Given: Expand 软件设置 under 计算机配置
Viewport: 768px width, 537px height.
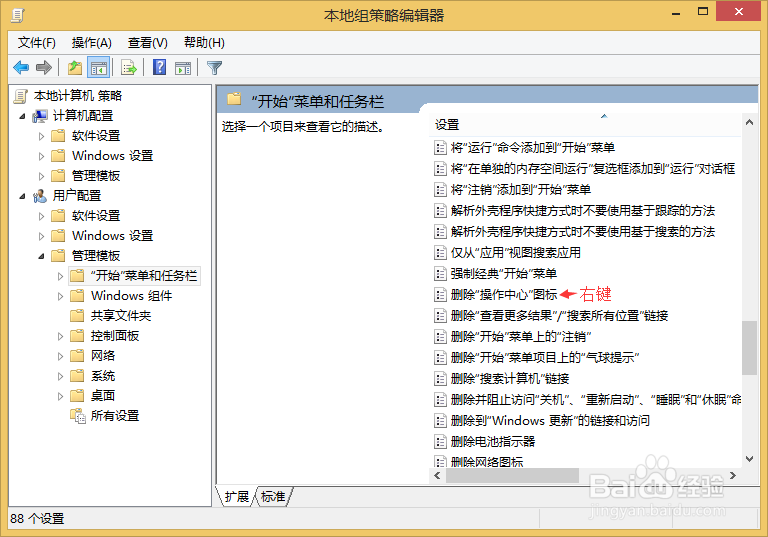Looking at the screenshot, I should coord(41,136).
